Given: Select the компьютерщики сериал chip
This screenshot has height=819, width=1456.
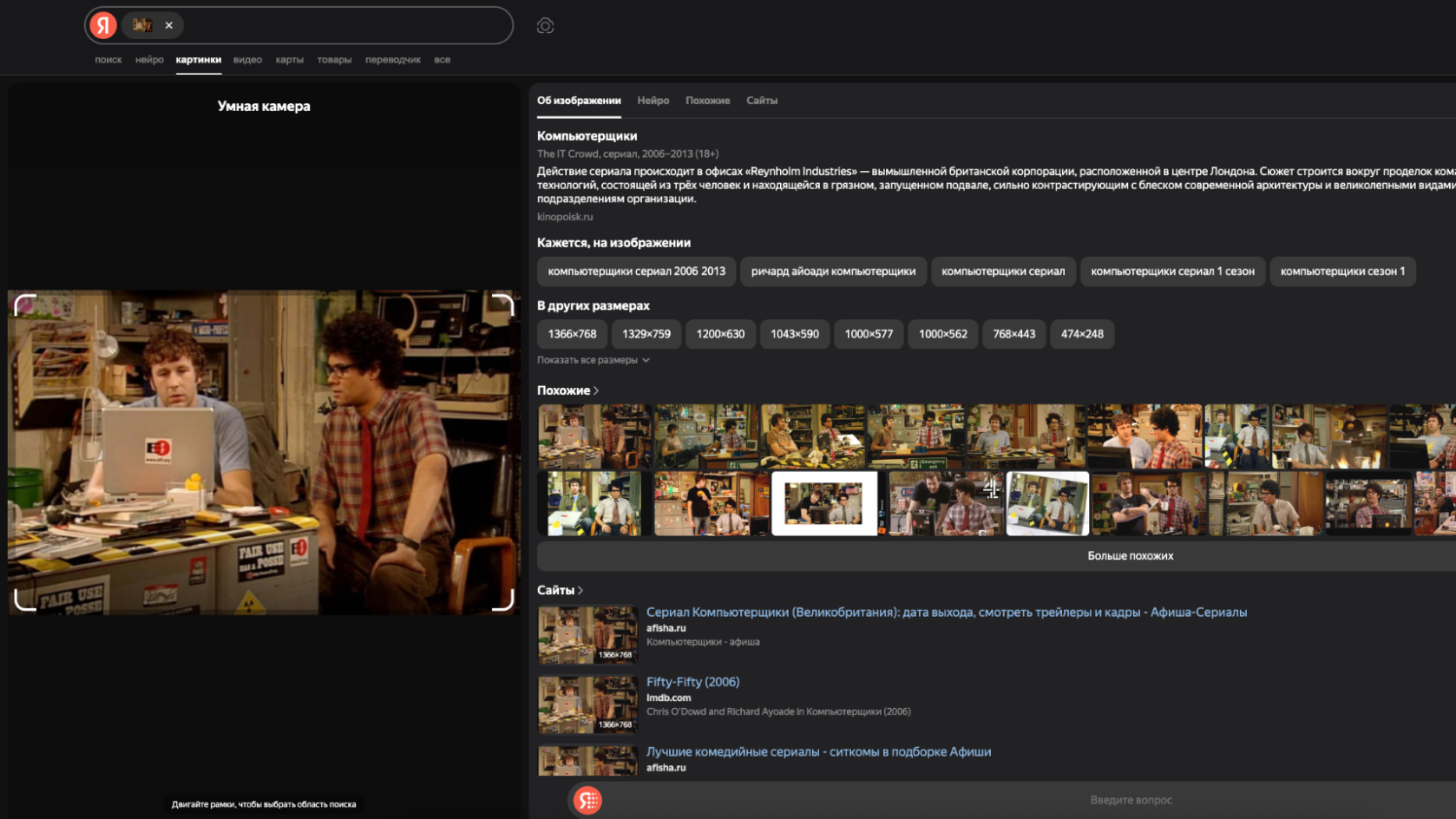Looking at the screenshot, I should tap(1003, 272).
